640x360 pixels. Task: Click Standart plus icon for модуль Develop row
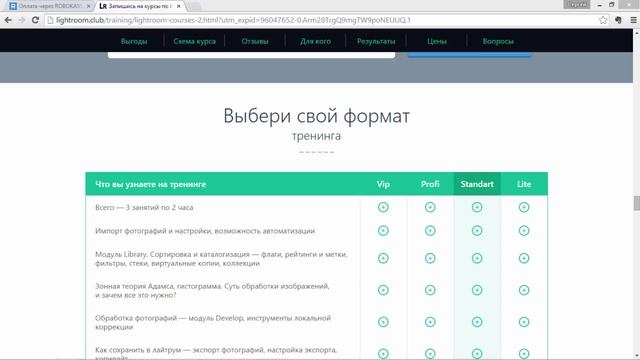(477, 322)
